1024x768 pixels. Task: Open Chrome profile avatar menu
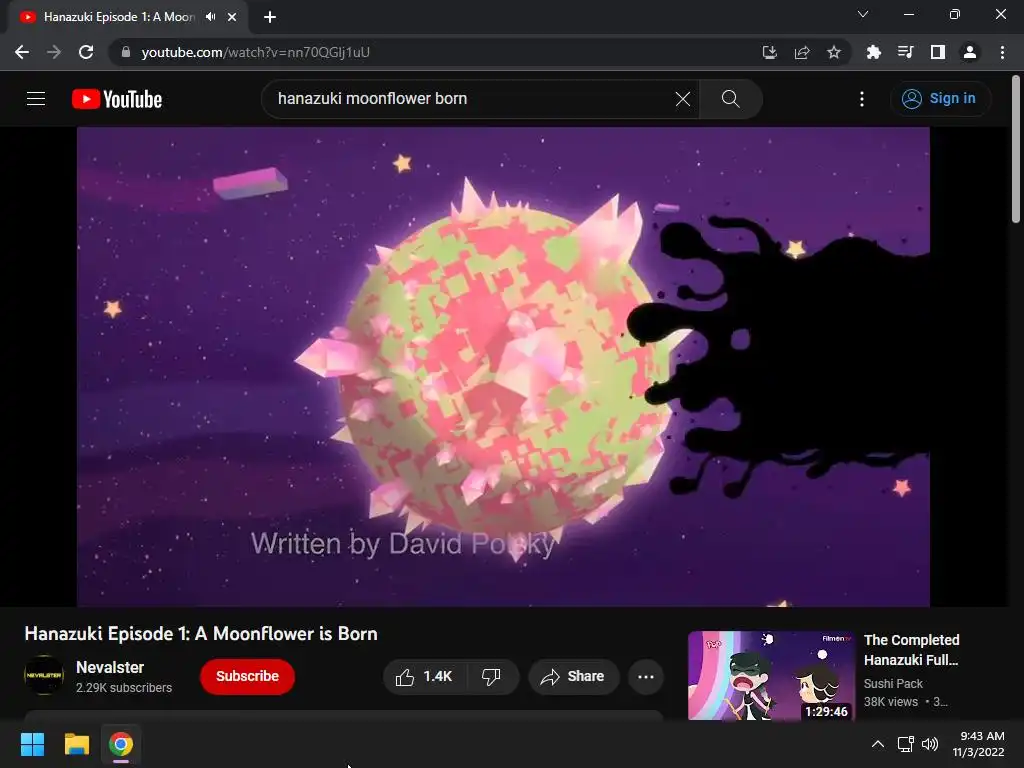970,52
